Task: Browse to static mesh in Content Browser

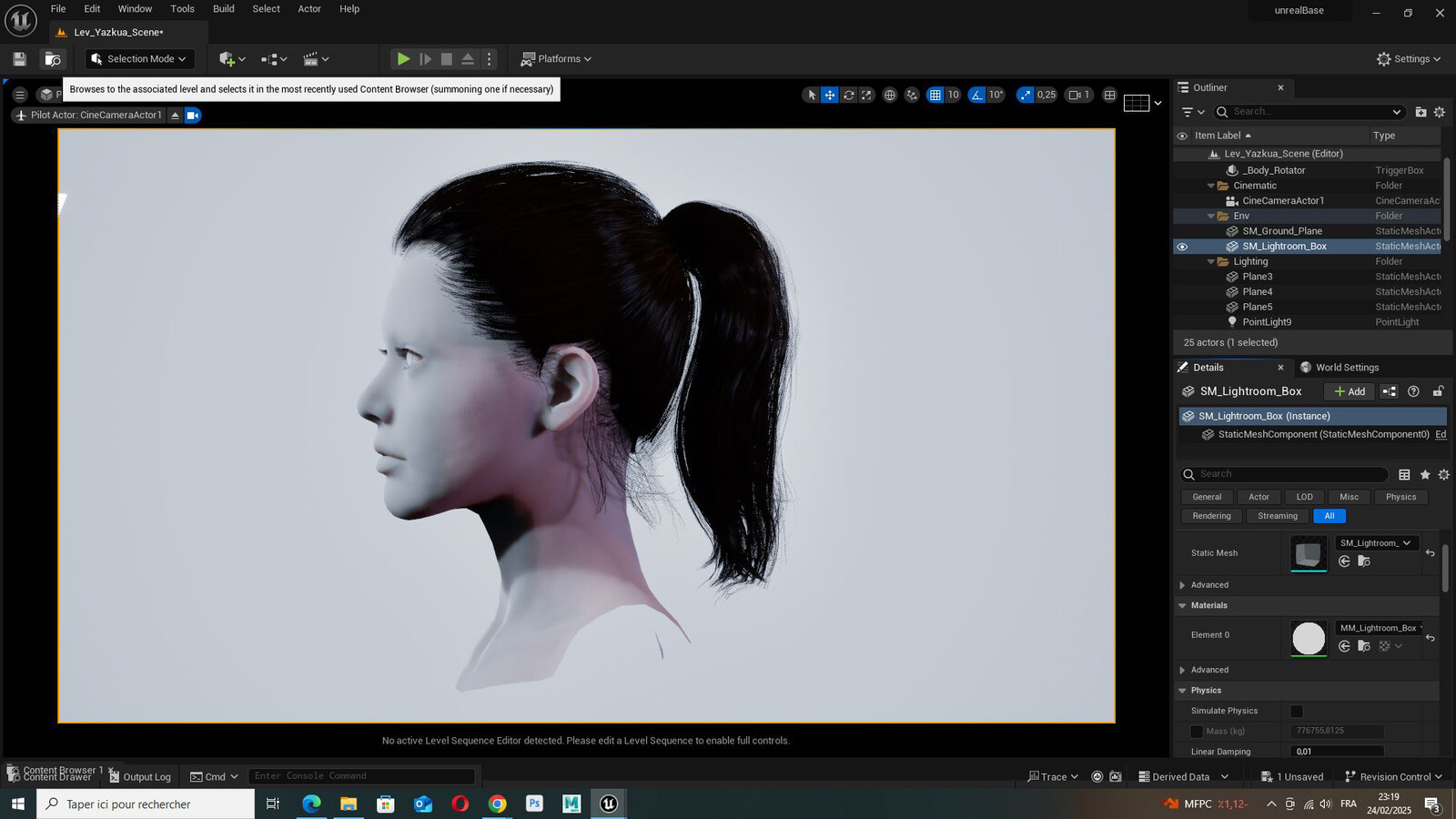Action: pos(1363,561)
